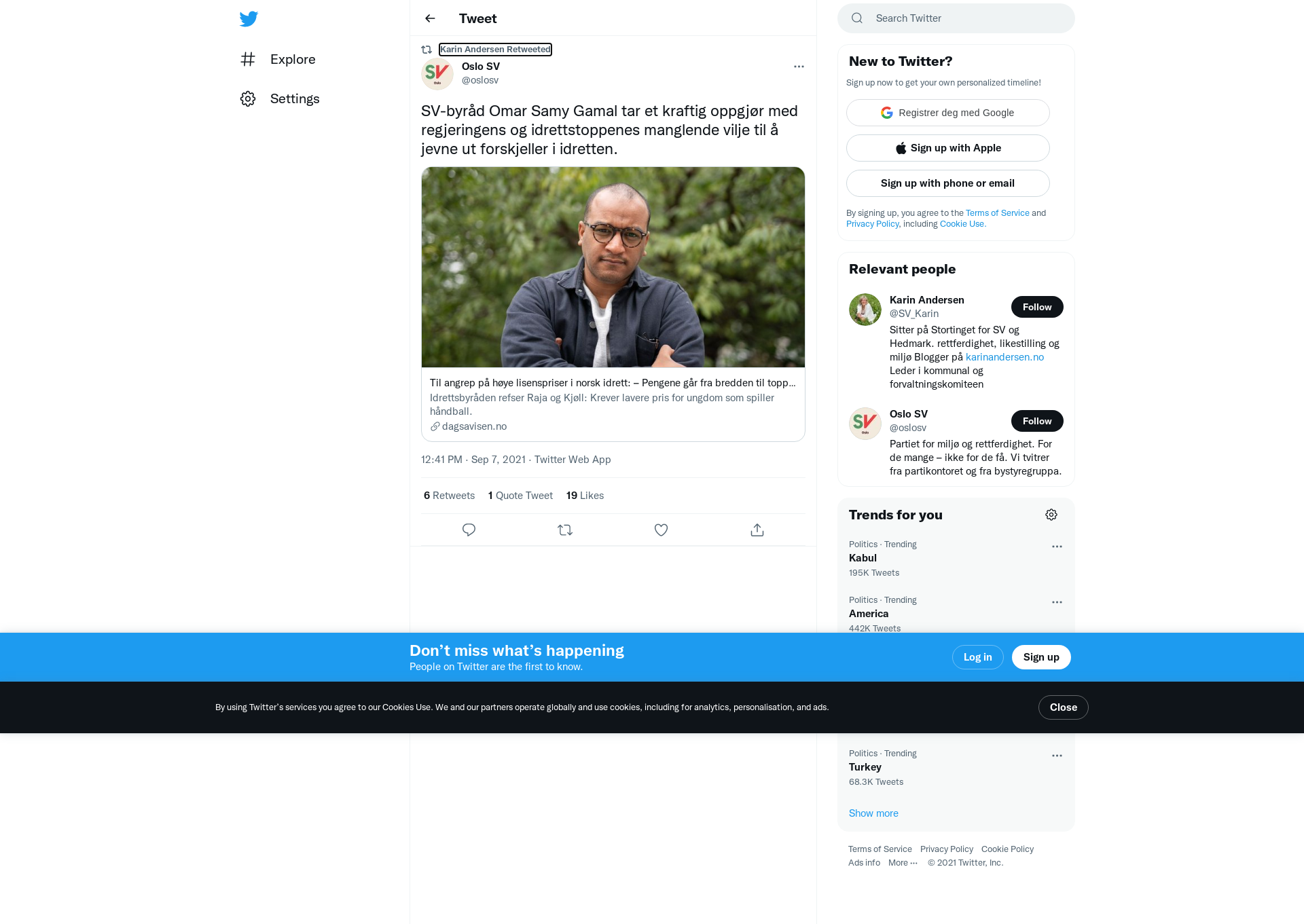
Task: Open Settings in the sidebar
Action: 280,98
